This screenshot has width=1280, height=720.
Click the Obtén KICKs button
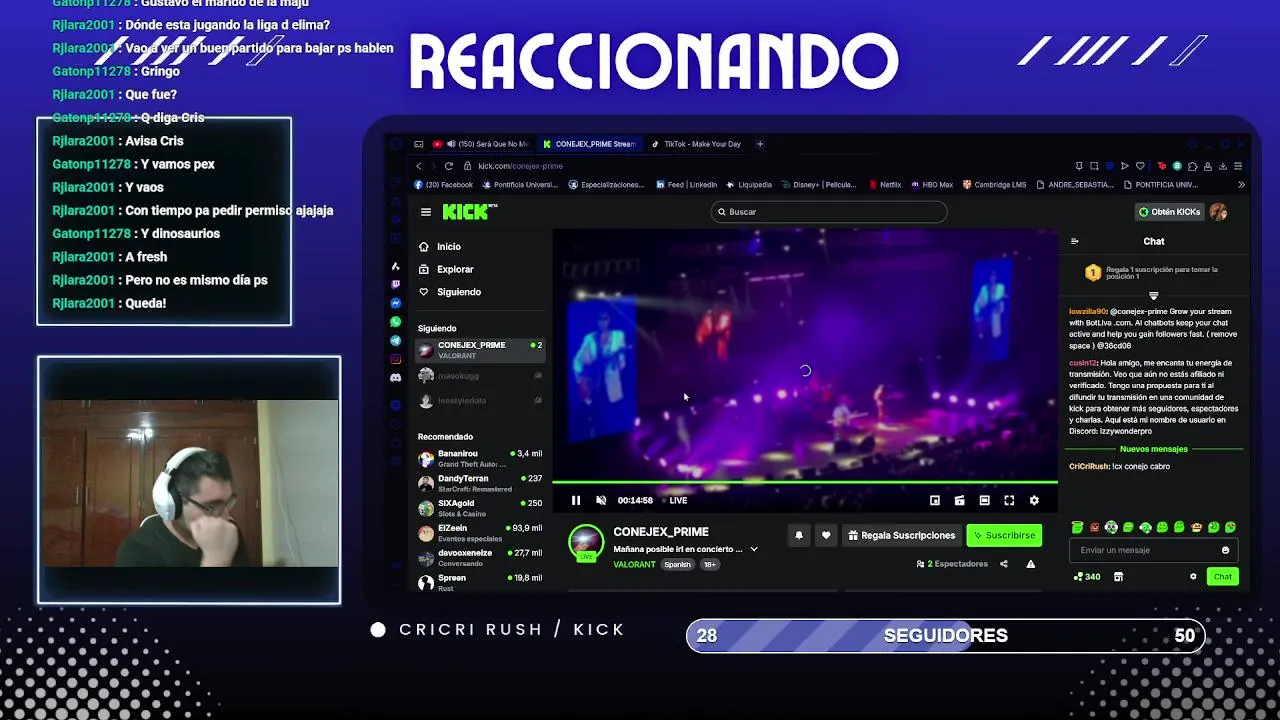pos(1169,212)
